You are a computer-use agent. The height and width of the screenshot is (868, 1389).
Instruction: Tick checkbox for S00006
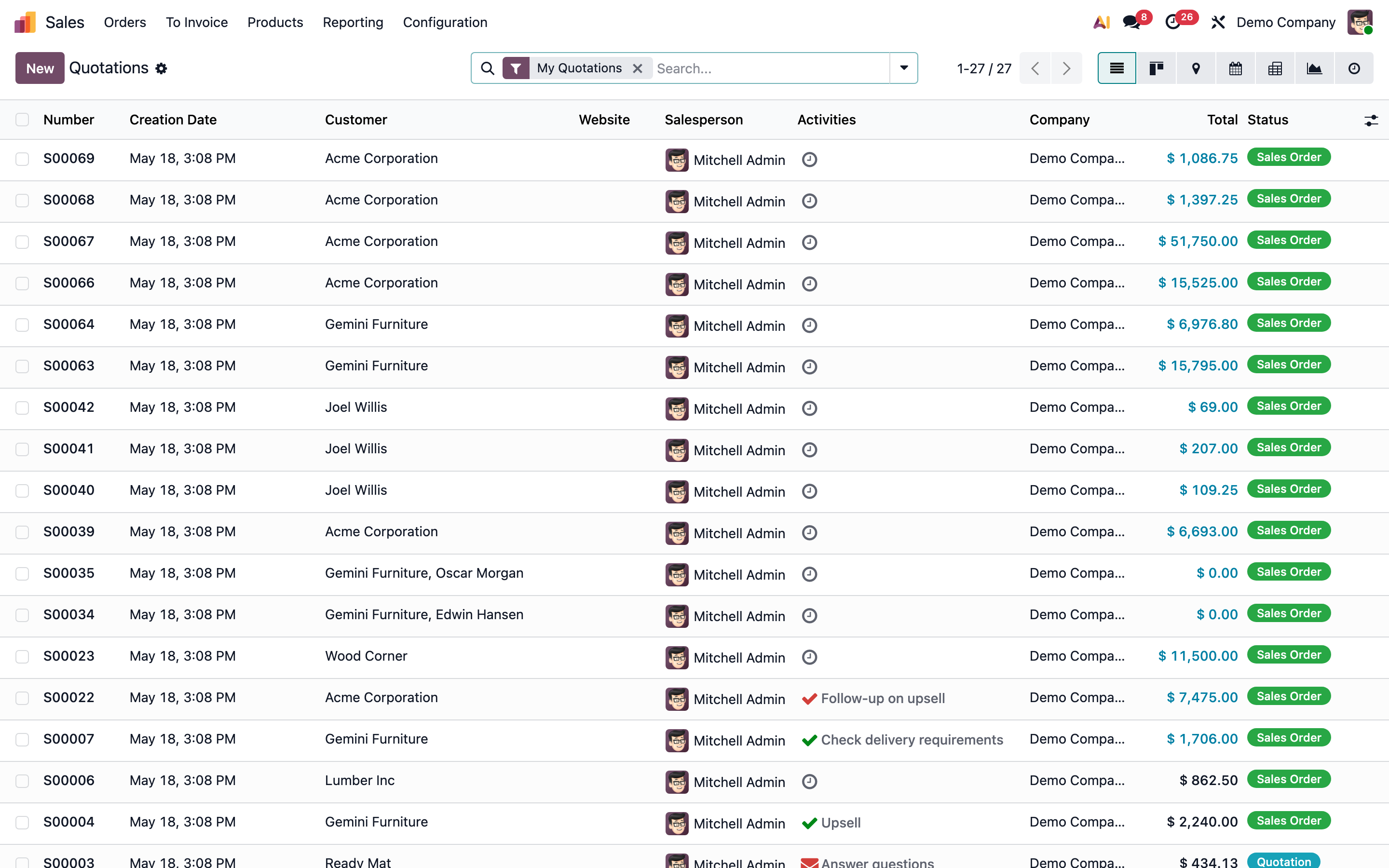22,781
